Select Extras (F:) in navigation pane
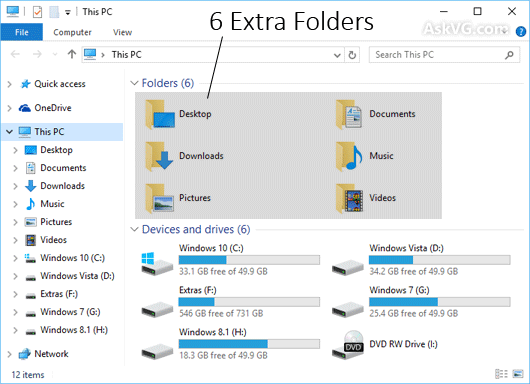 click(x=59, y=294)
